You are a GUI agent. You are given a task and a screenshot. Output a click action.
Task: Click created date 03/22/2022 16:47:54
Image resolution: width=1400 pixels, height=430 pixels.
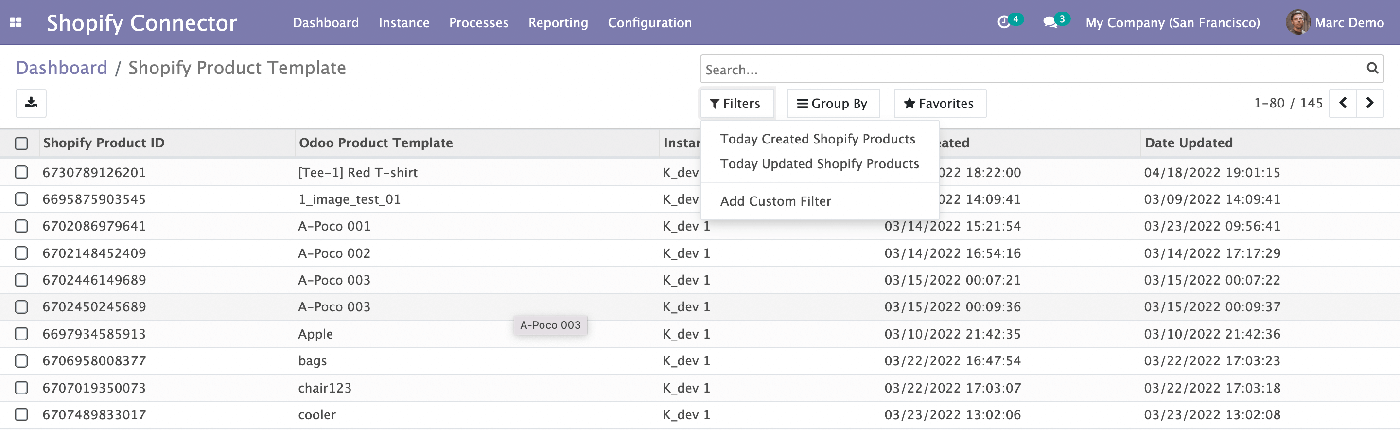(x=953, y=361)
